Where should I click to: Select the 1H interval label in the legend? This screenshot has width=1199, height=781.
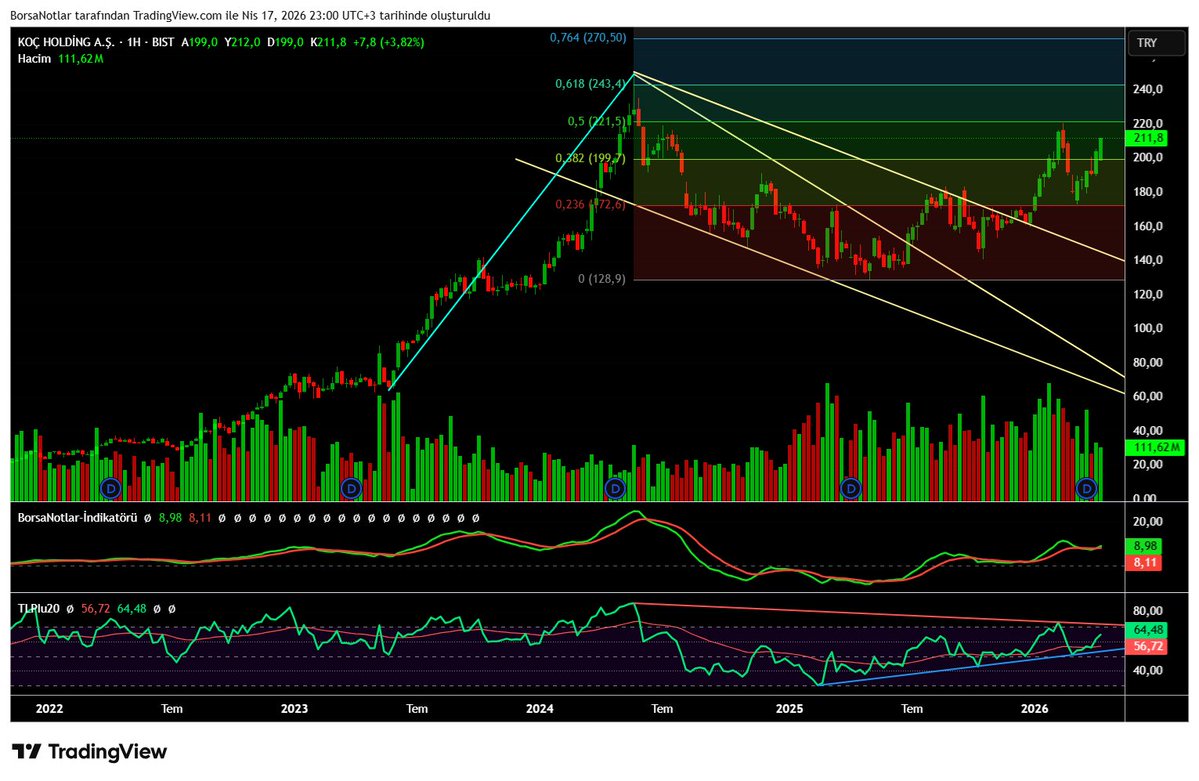point(135,42)
